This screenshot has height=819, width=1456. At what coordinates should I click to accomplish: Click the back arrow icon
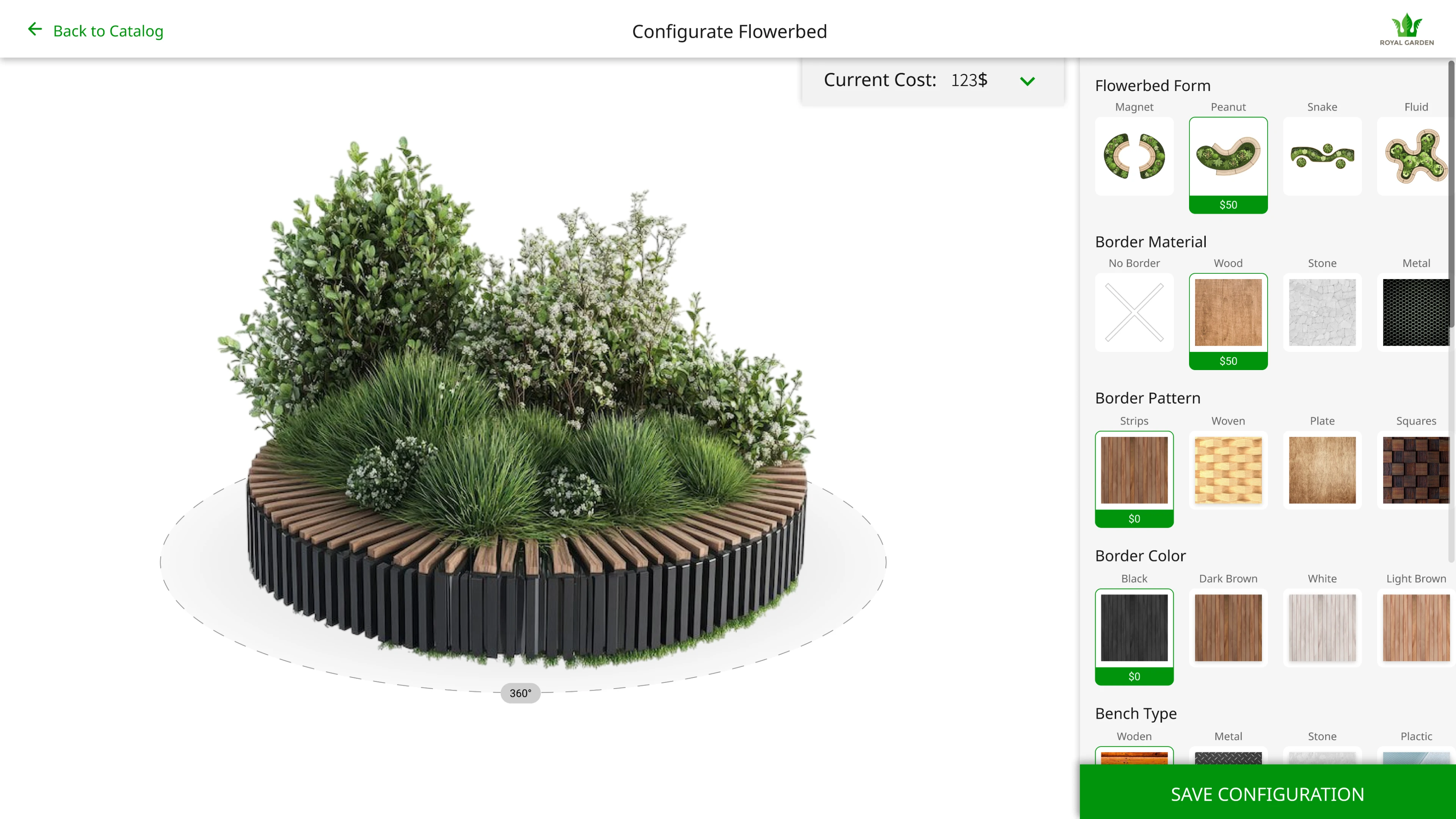pos(35,30)
